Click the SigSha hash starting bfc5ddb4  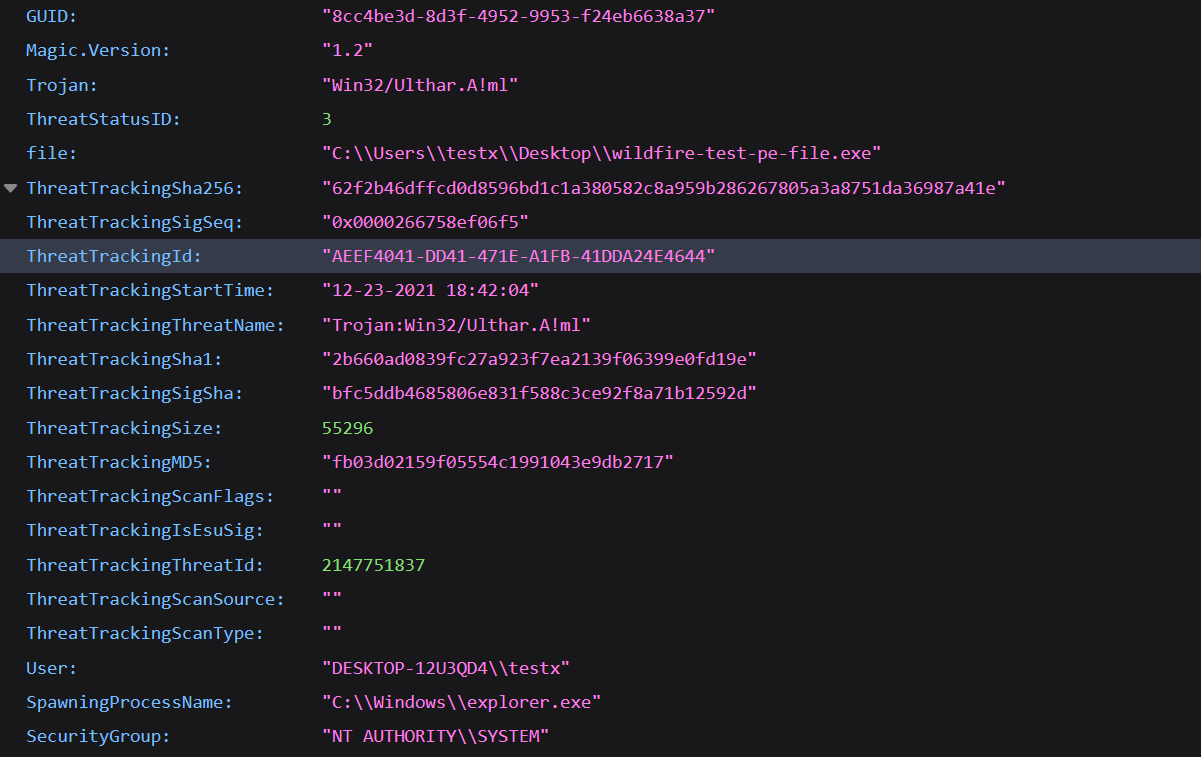click(540, 393)
